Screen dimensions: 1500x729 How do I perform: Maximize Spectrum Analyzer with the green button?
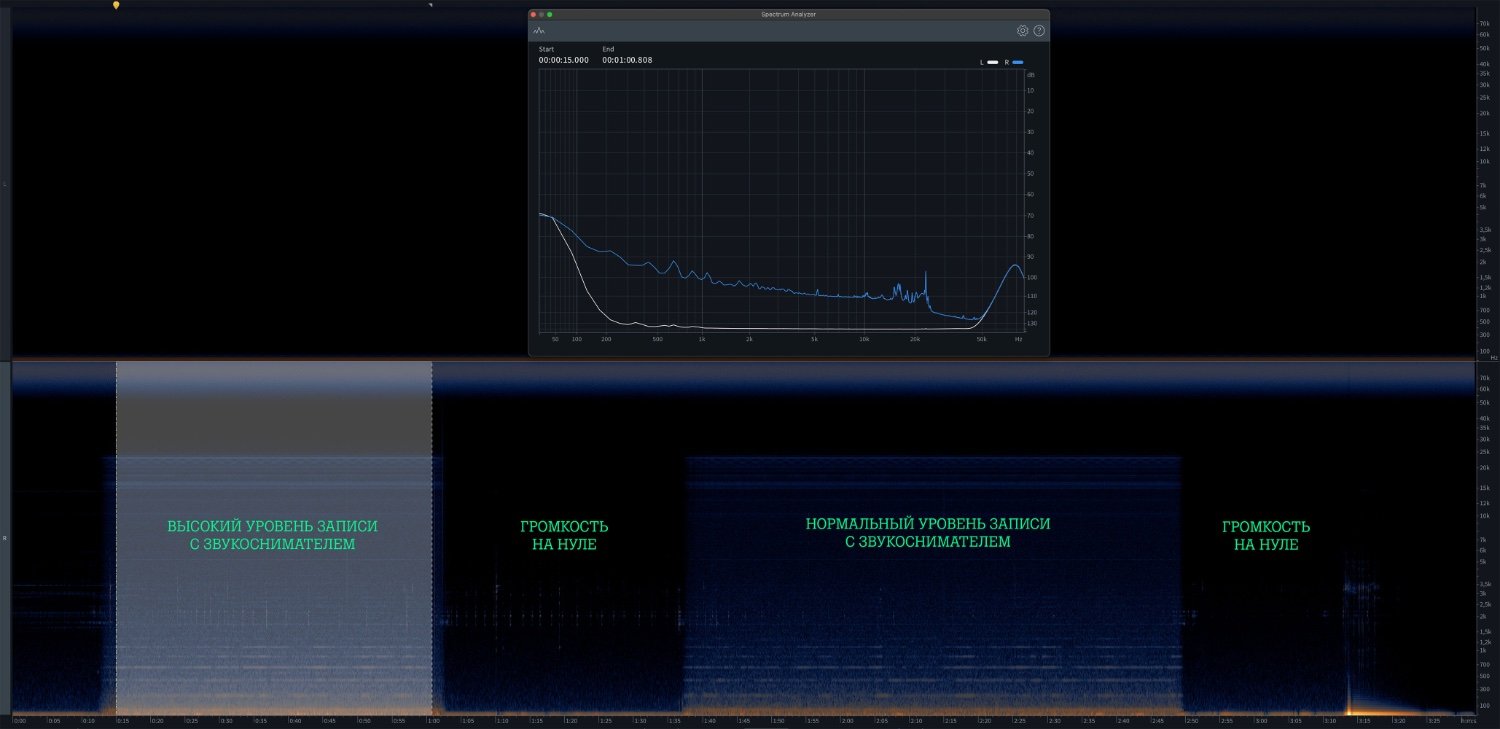pos(549,14)
